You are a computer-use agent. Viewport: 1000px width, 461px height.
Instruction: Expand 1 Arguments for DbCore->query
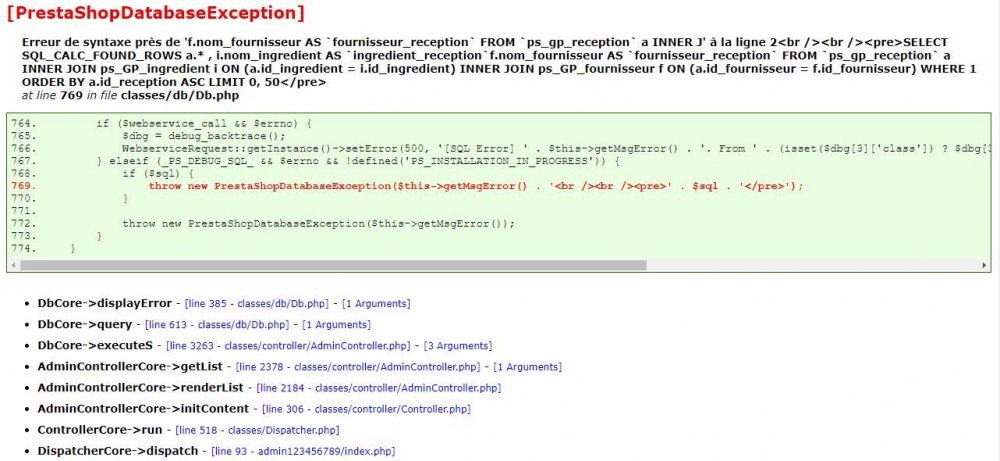pos(336,325)
